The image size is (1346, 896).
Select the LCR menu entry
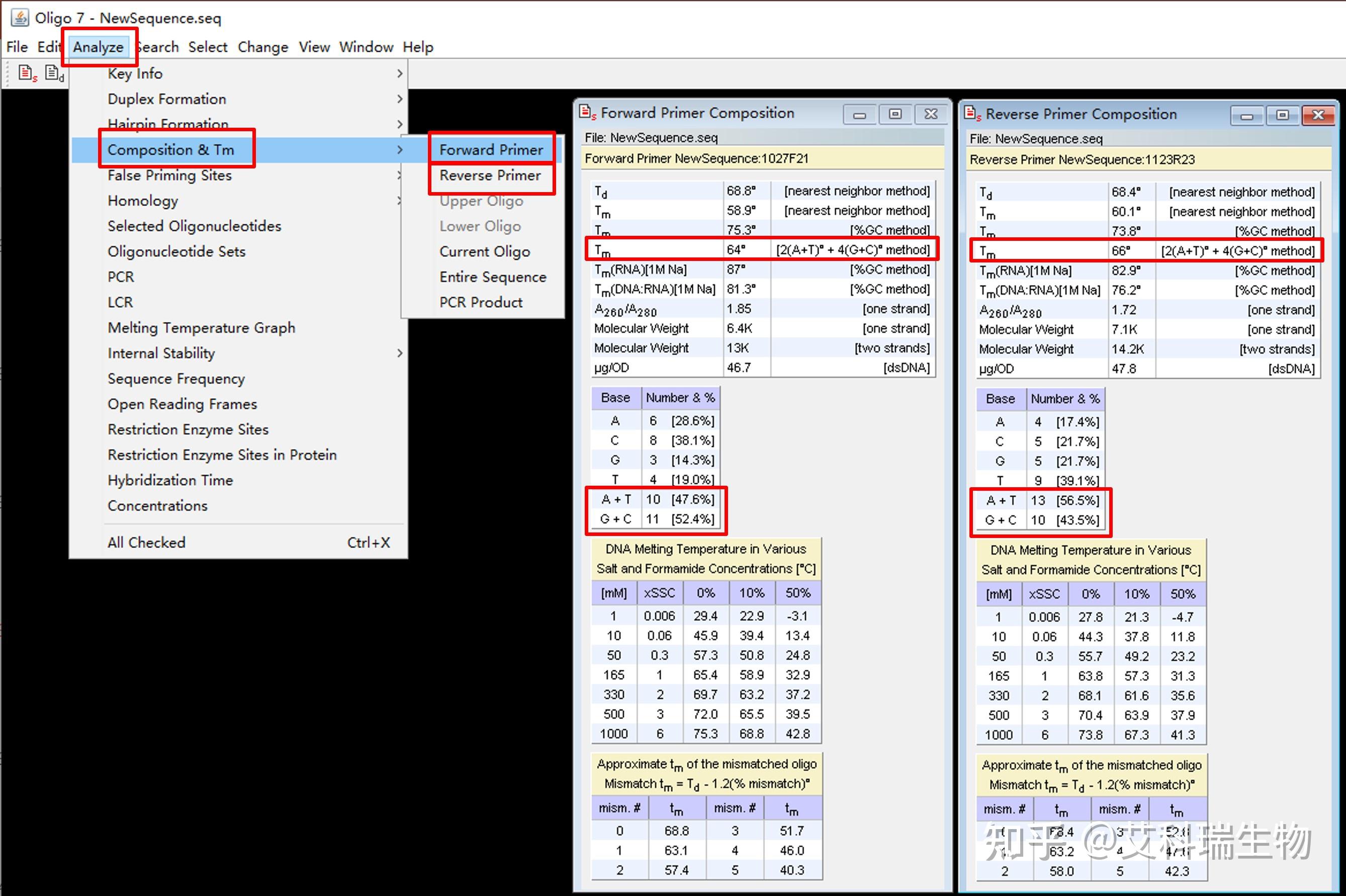(x=238, y=302)
